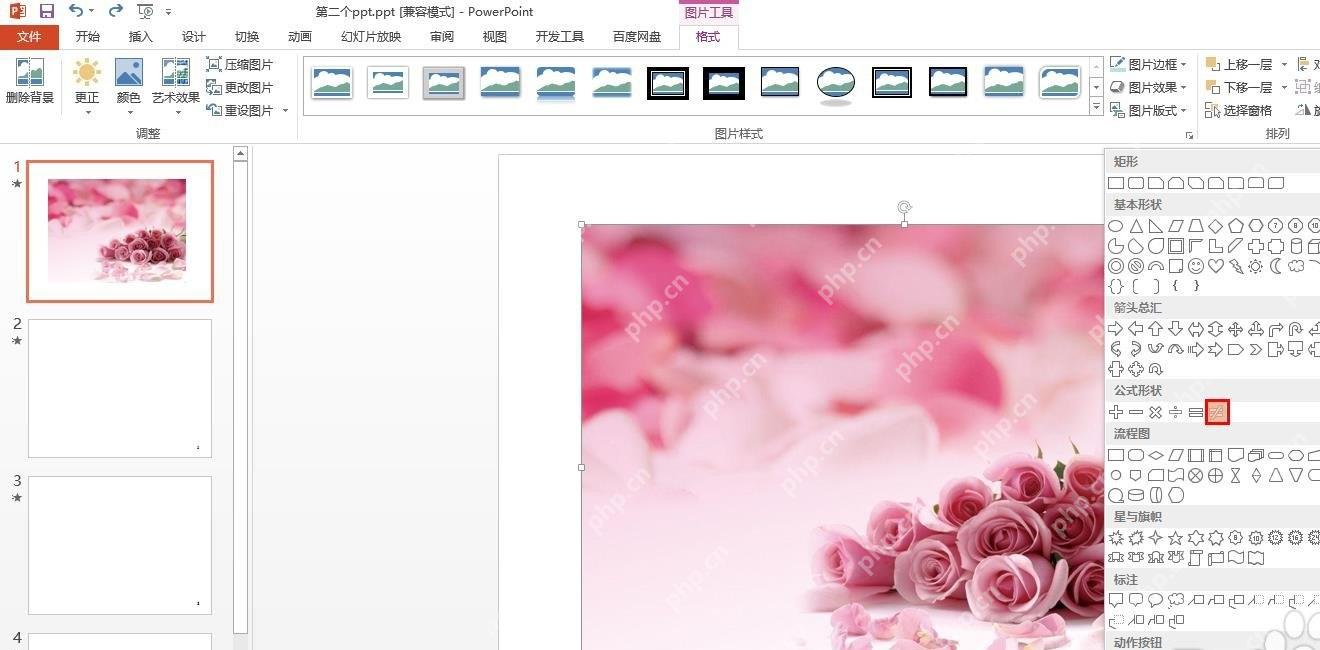Expand the picture styles gallery more button
The height and width of the screenshot is (650, 1320).
click(x=1096, y=108)
